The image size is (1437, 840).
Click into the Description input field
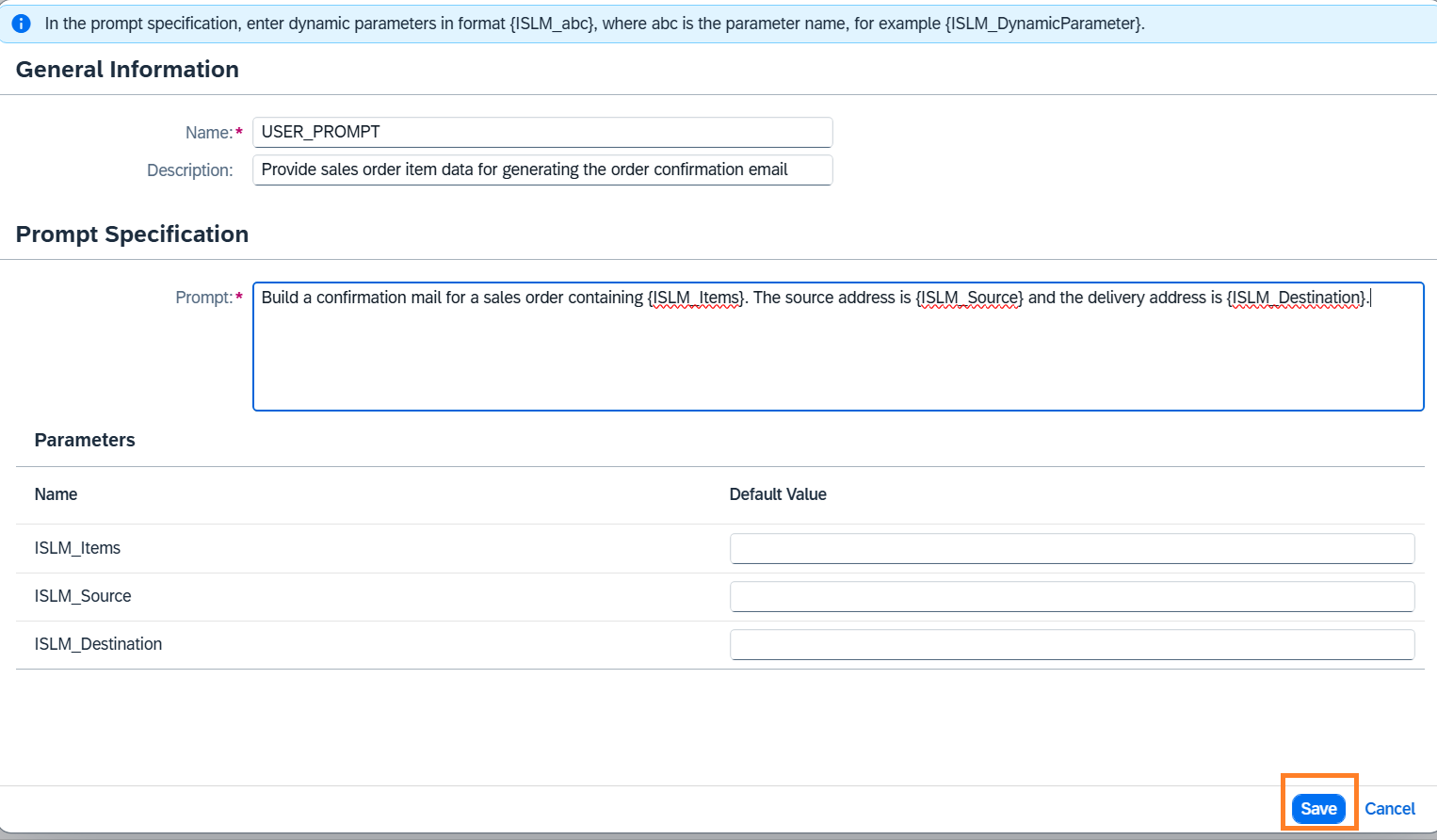(x=541, y=170)
